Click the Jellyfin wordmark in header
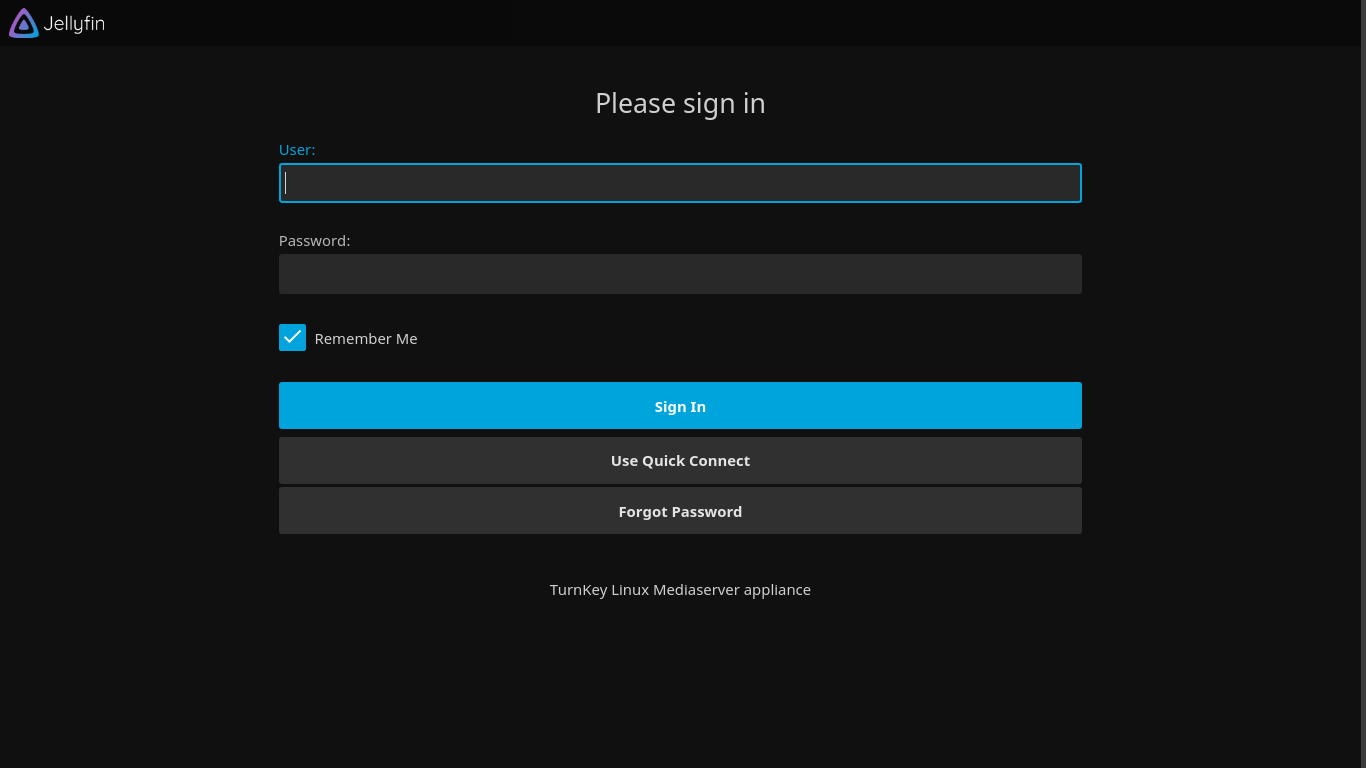The image size is (1366, 768). [74, 23]
